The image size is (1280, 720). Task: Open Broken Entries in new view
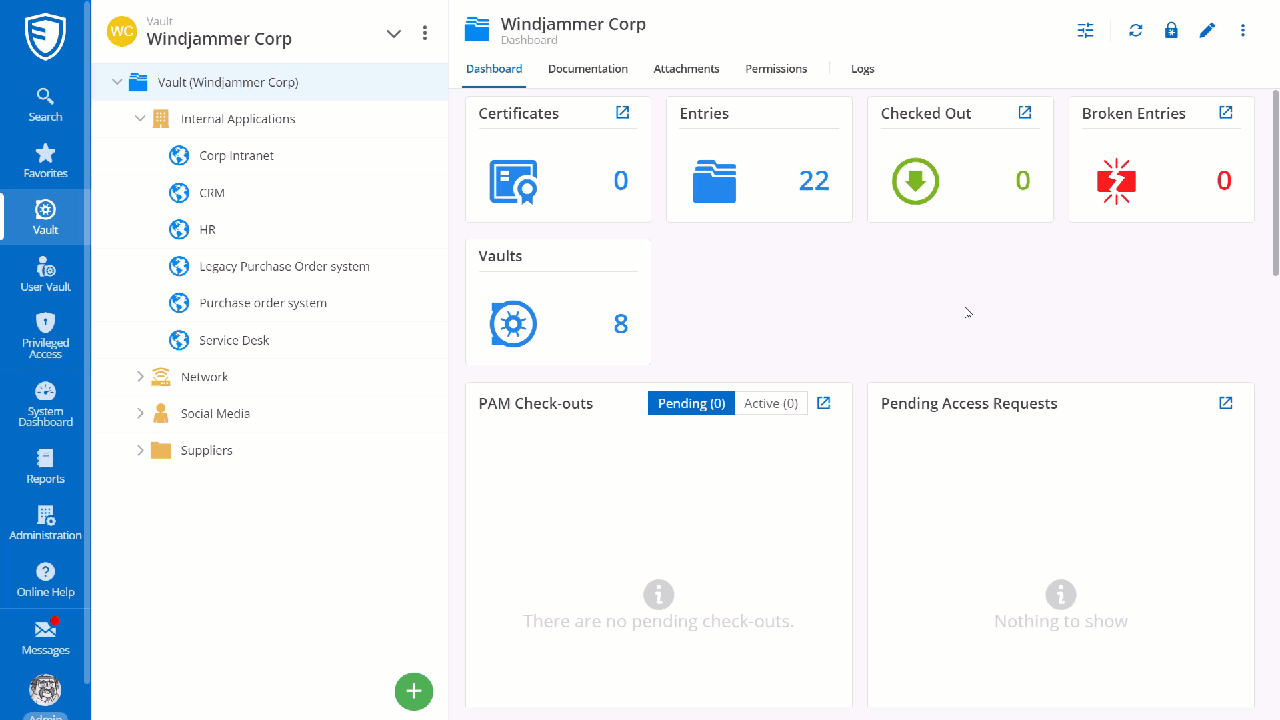(1226, 113)
